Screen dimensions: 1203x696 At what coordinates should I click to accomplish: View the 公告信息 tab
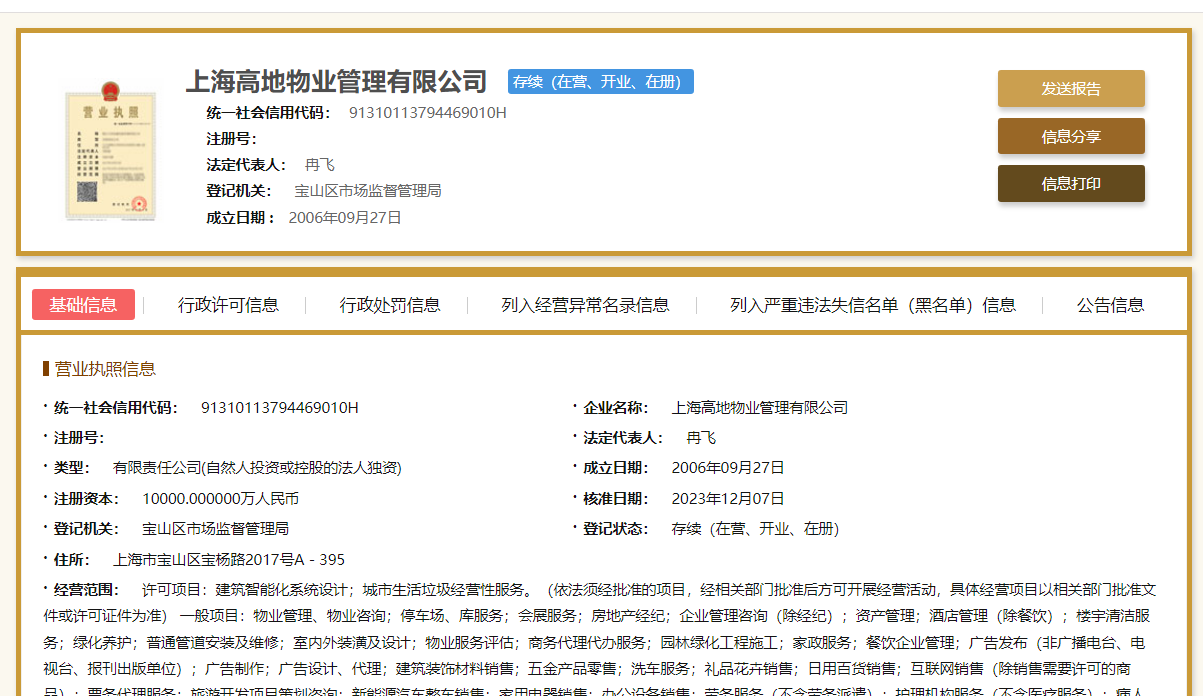(1110, 305)
